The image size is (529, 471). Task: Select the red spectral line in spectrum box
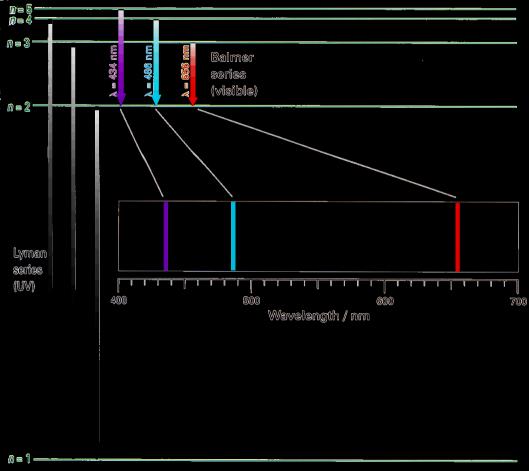tap(457, 237)
